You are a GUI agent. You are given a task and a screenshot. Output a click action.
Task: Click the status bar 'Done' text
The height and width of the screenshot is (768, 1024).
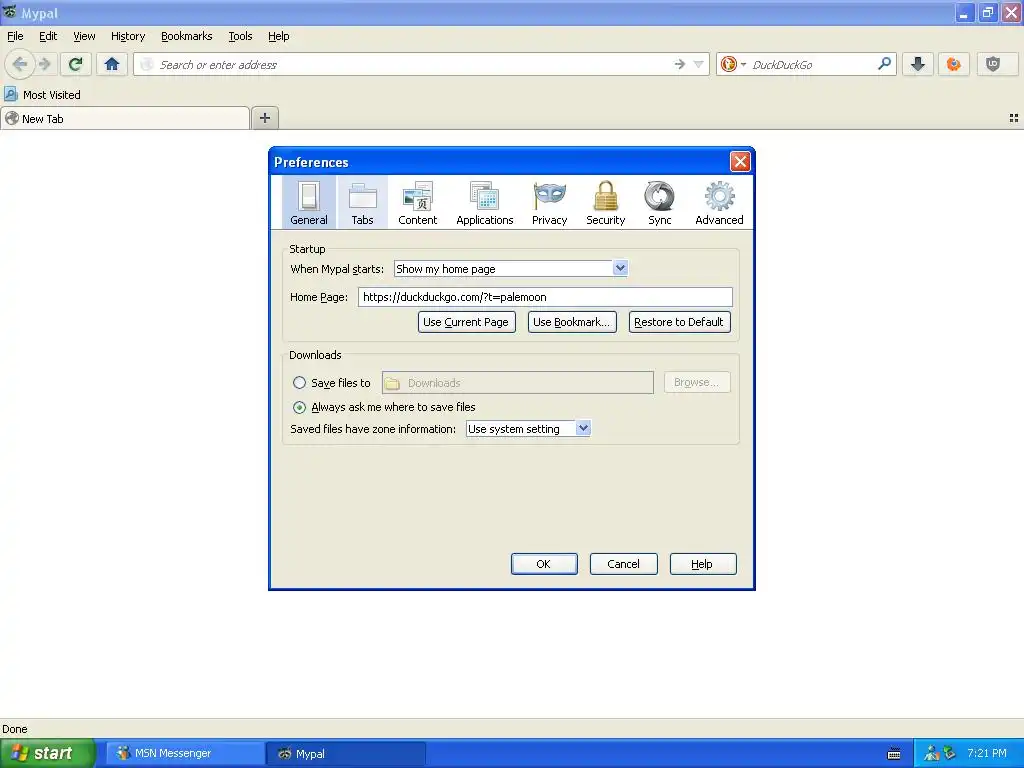click(15, 729)
